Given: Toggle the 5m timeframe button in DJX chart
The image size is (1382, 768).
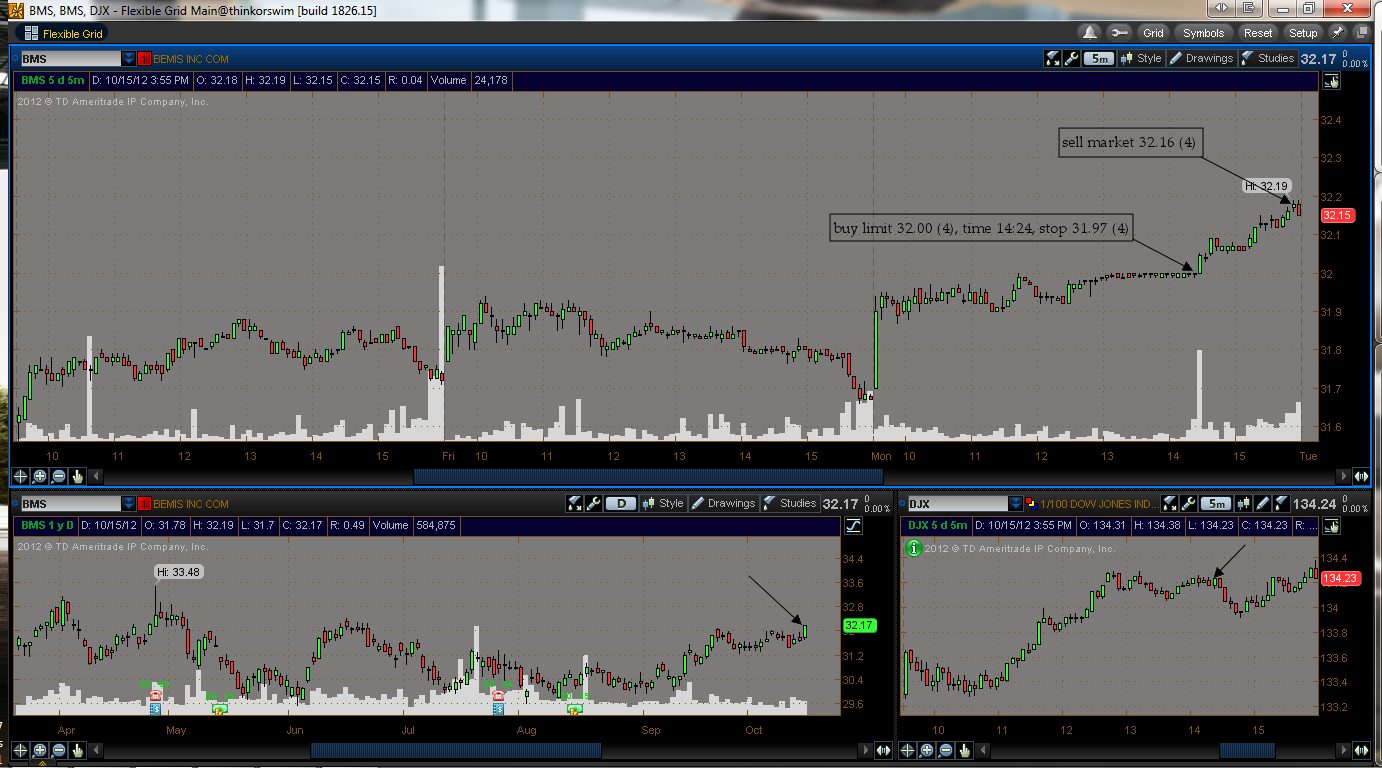Looking at the screenshot, I should click(x=1217, y=503).
